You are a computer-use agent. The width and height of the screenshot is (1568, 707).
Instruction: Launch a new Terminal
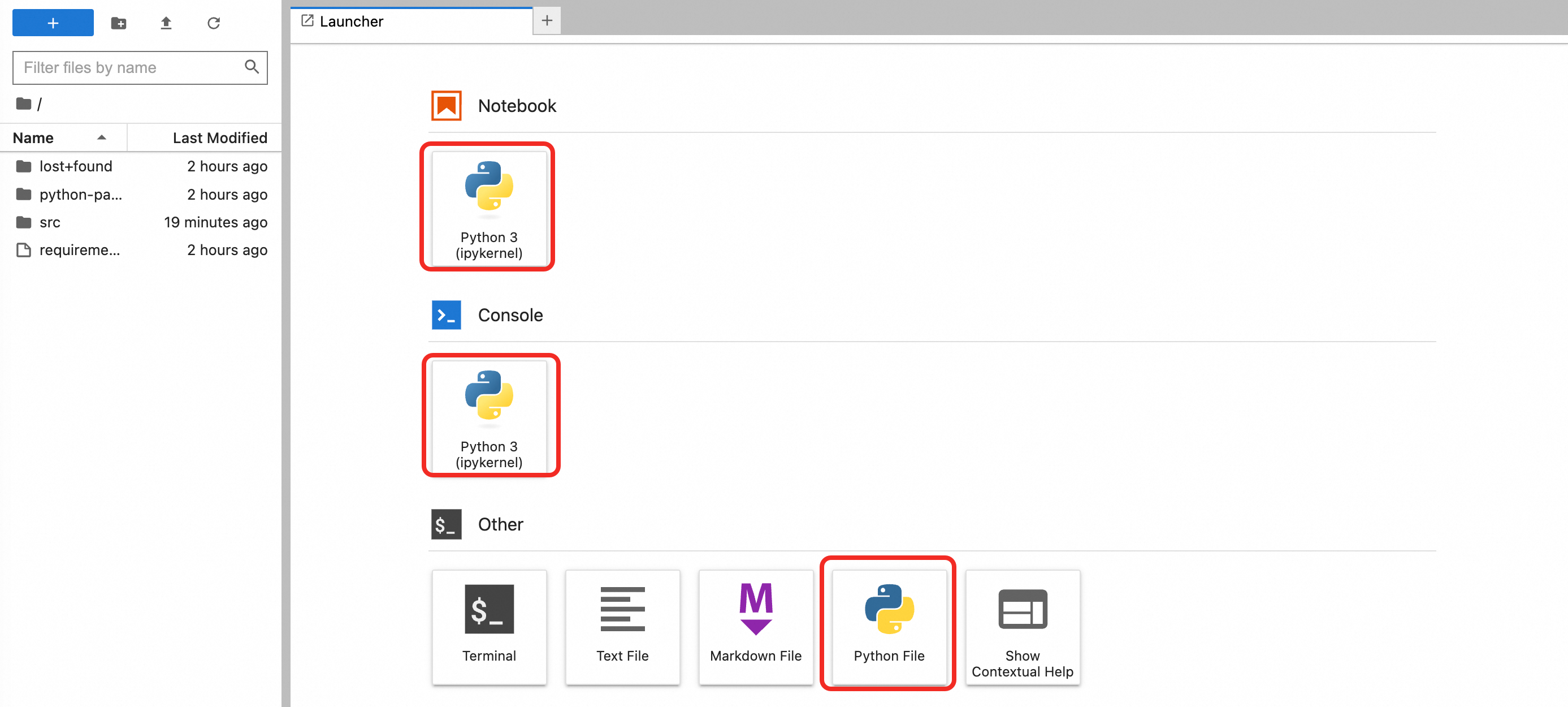488,626
